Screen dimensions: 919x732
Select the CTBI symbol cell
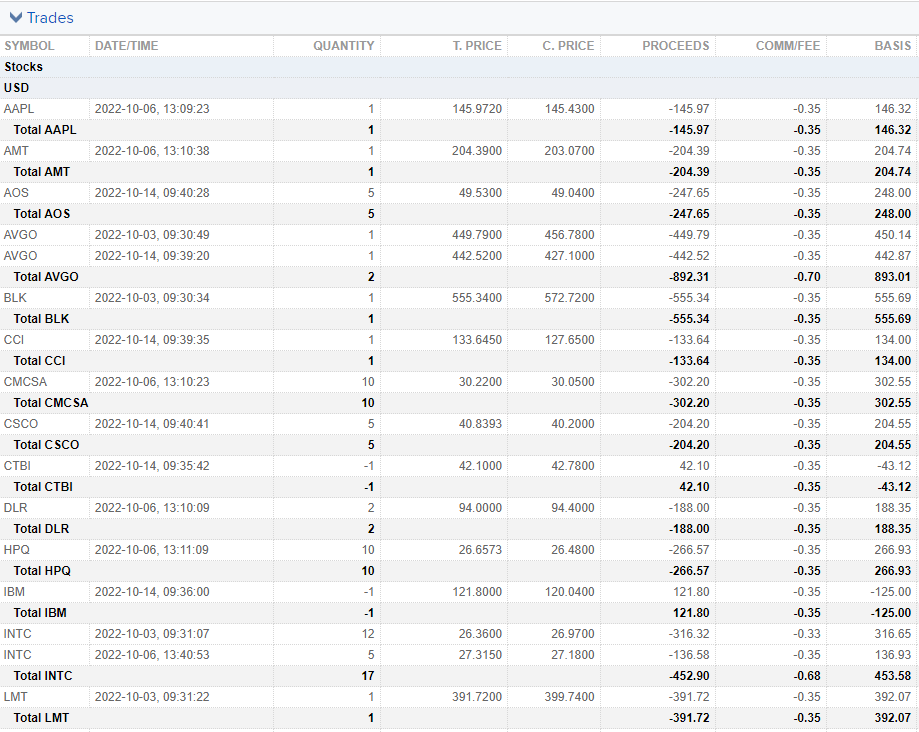pyautogui.click(x=17, y=466)
